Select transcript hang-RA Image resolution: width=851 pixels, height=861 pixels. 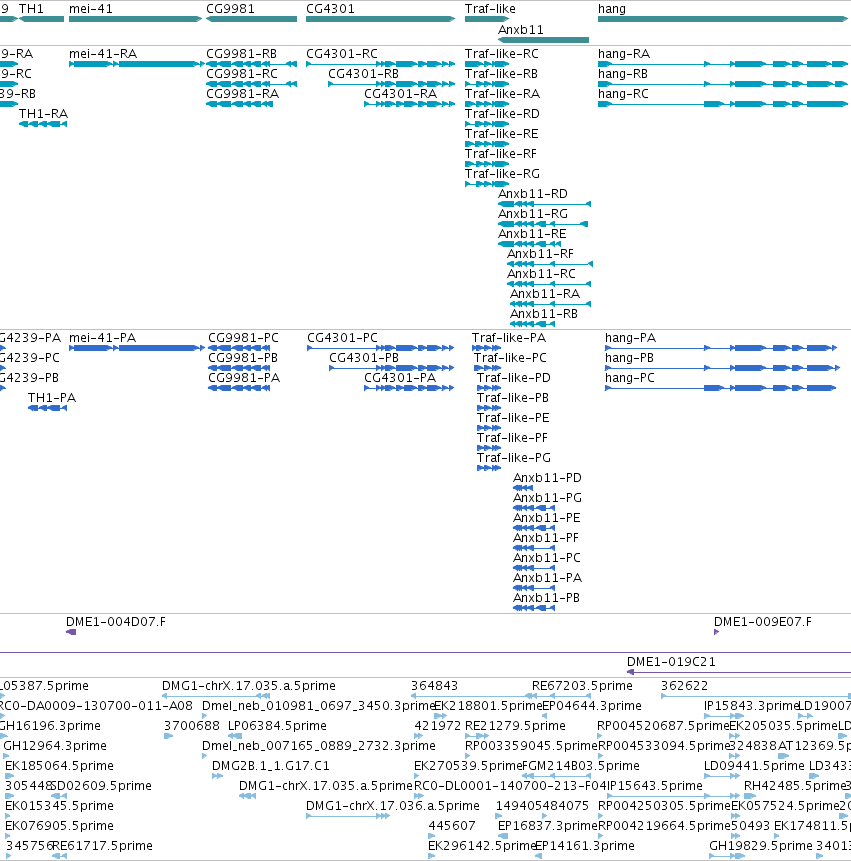723,64
